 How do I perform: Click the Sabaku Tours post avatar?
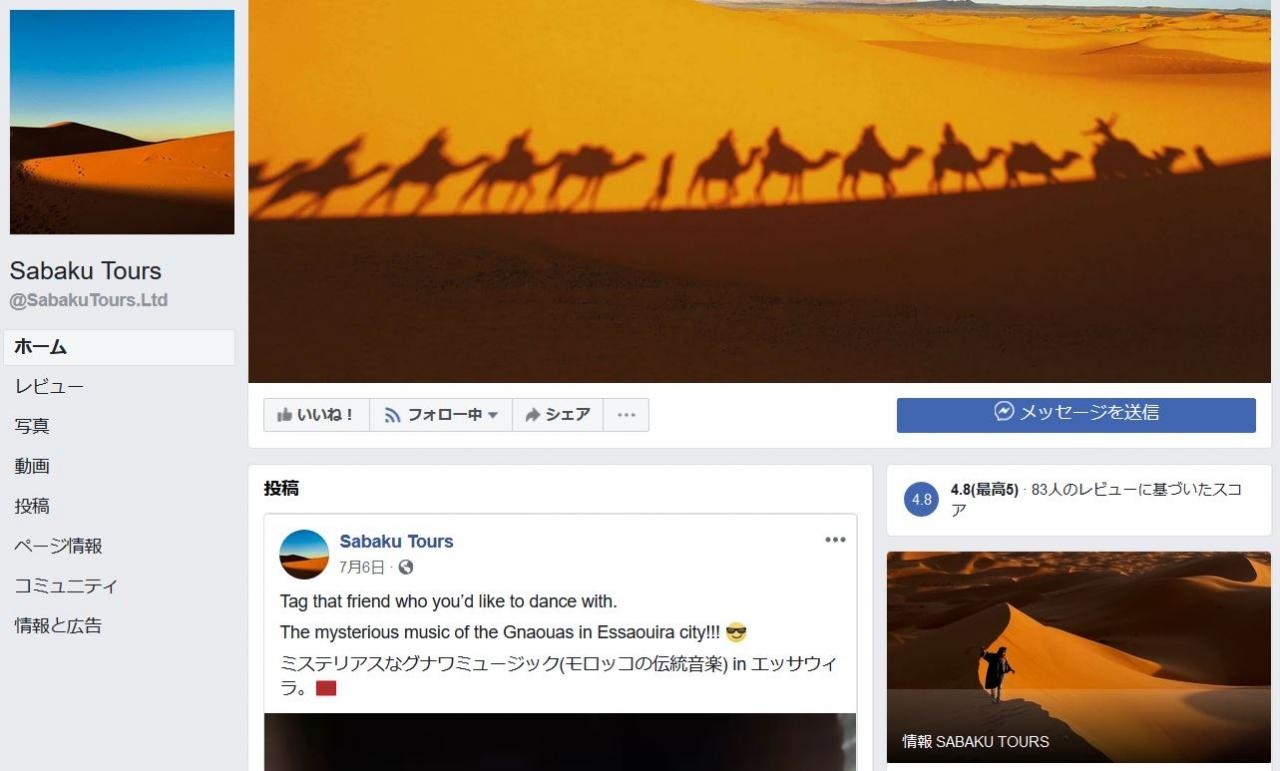pos(304,554)
